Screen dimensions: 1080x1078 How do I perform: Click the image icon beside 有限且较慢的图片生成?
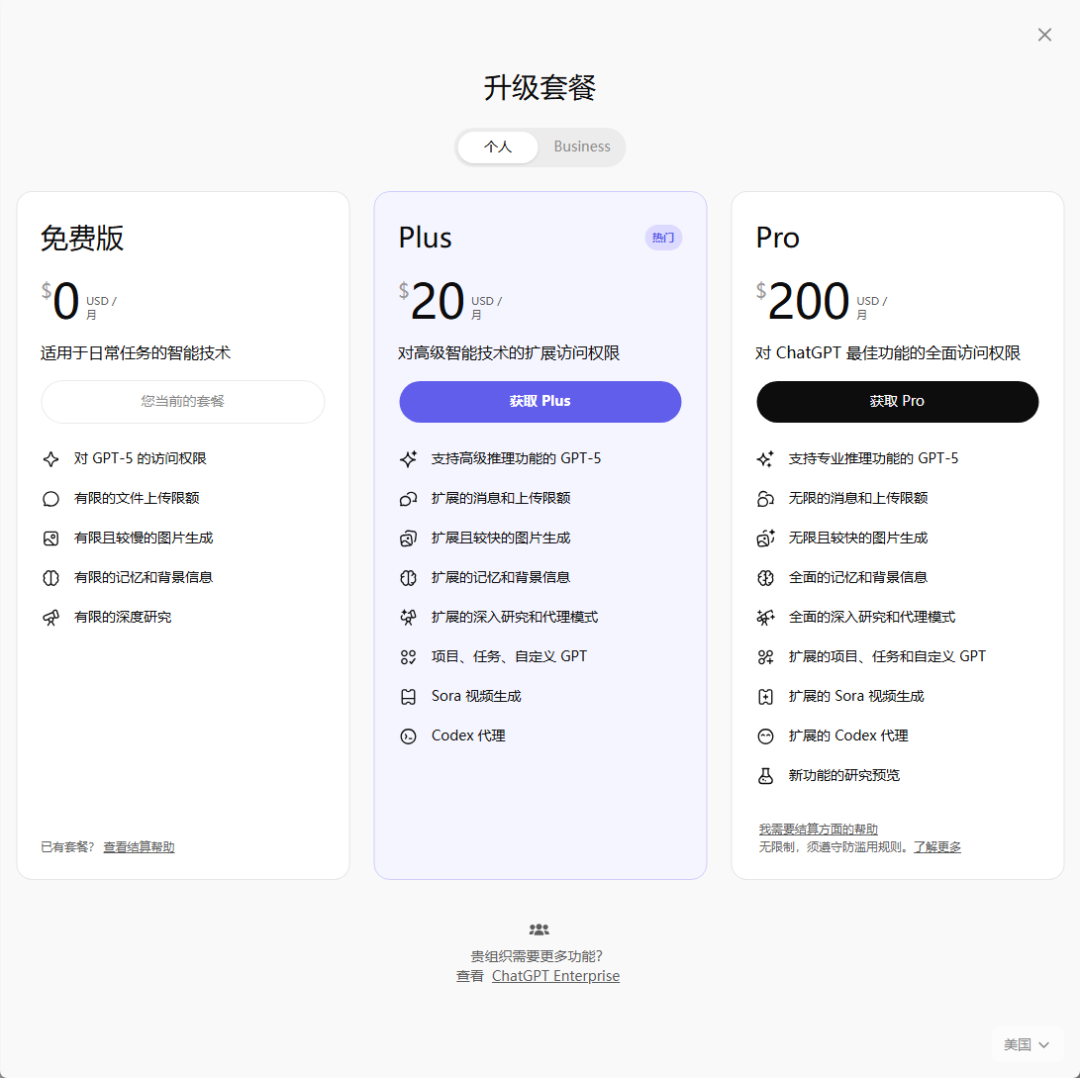(x=51, y=539)
